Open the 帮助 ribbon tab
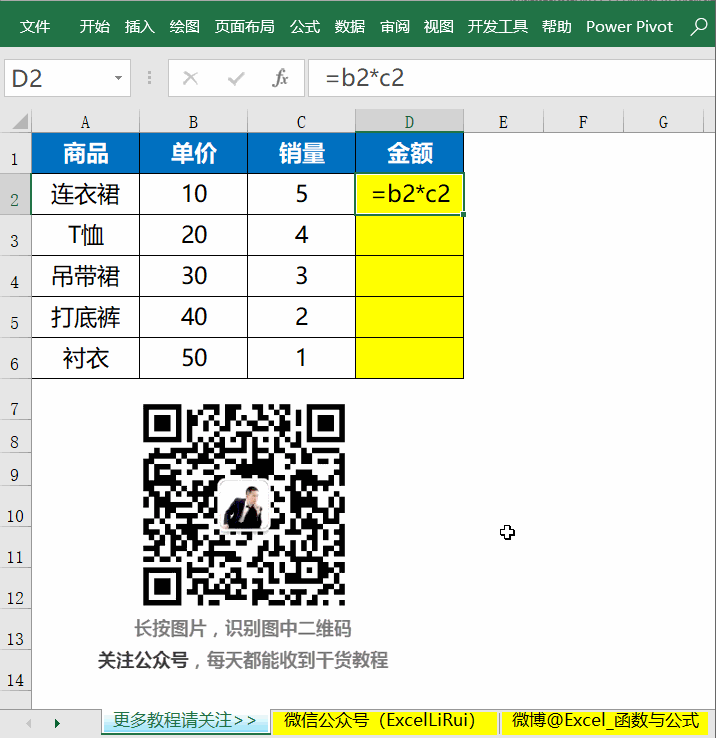716x738 pixels. click(x=556, y=27)
